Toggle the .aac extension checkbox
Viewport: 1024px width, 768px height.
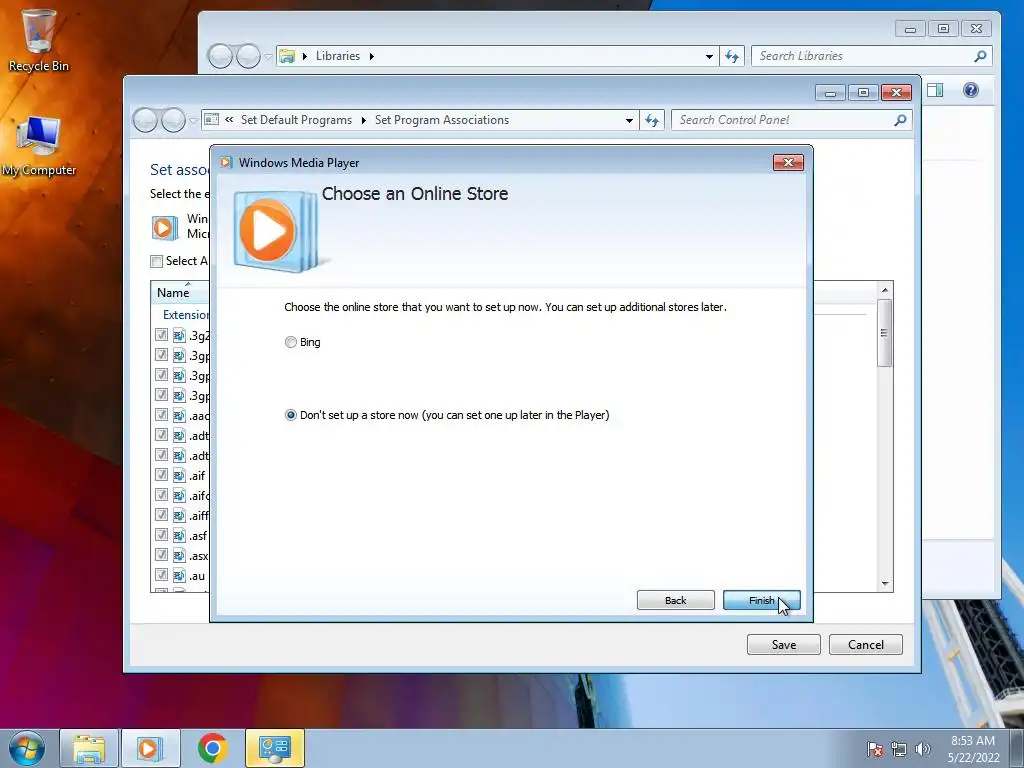pos(161,415)
